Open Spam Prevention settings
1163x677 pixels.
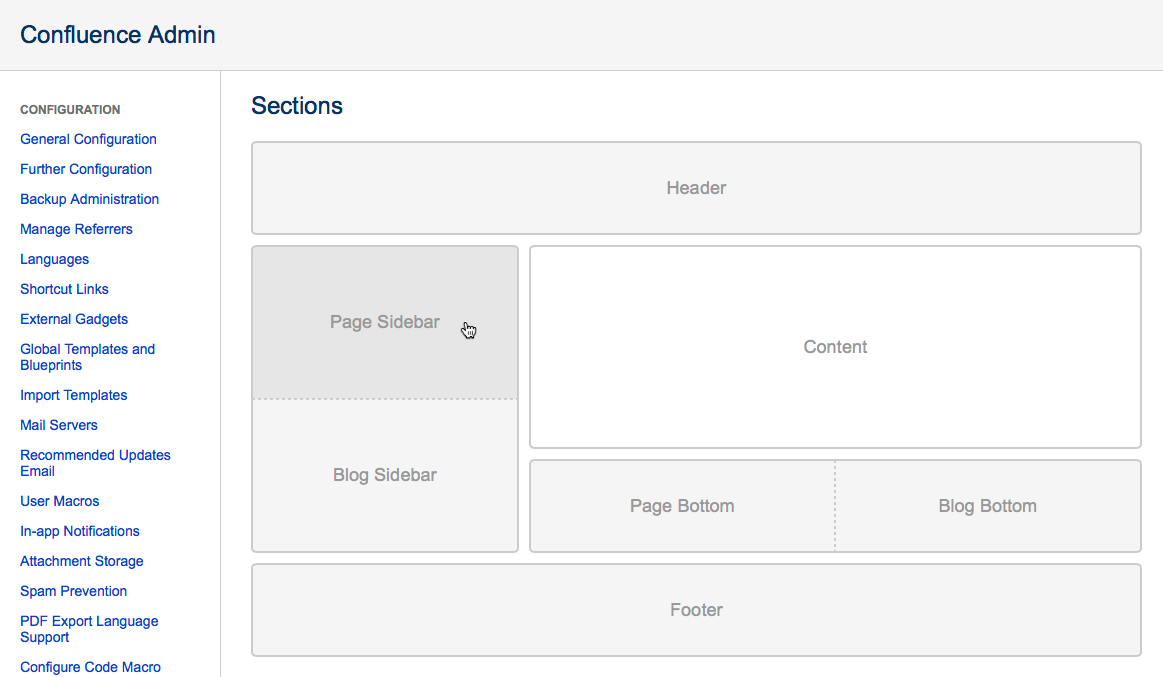pos(73,591)
